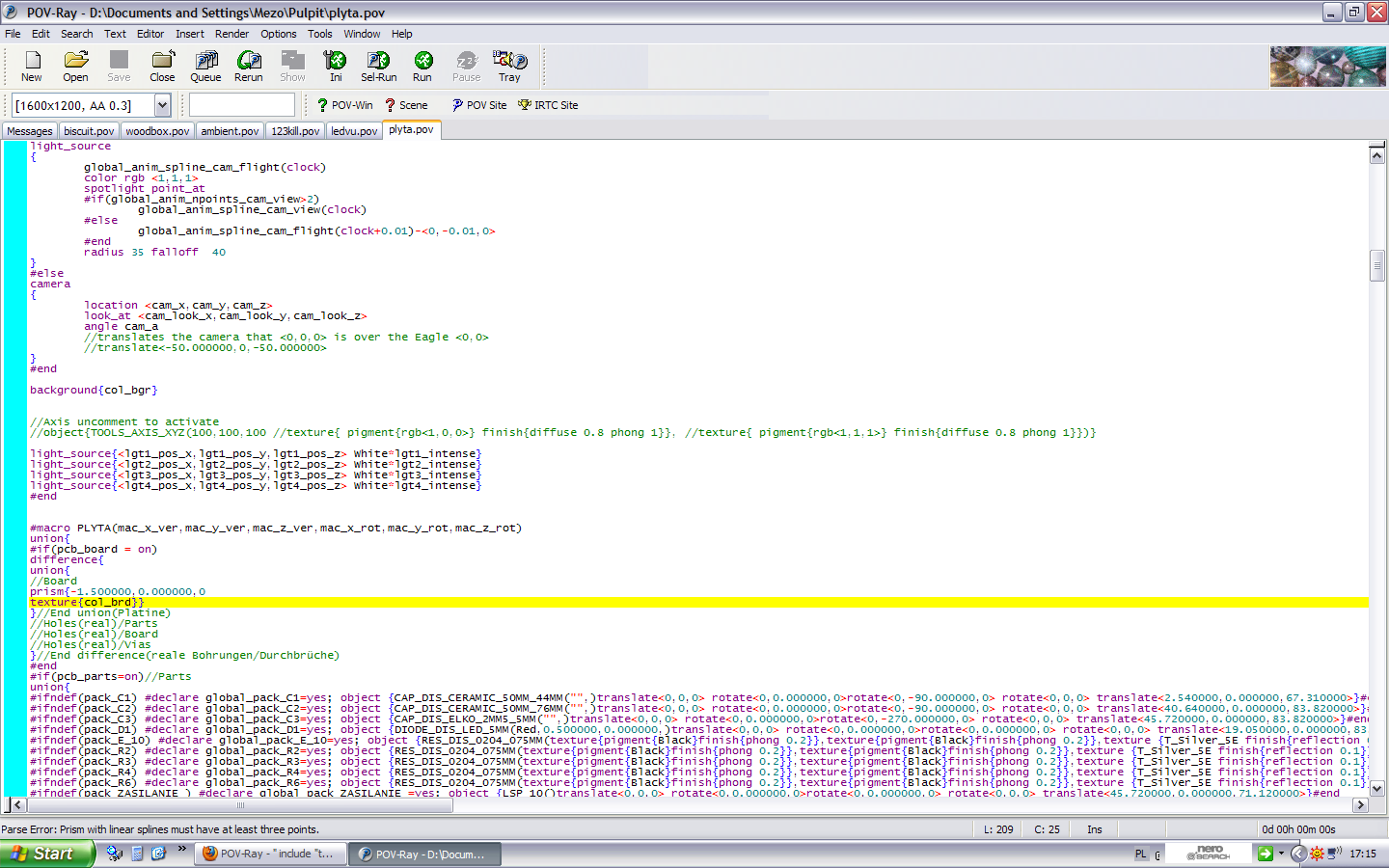Viewport: 1389px width, 868px height.
Task: Click the vertical scrollbar down arrow
Action: (1377, 788)
